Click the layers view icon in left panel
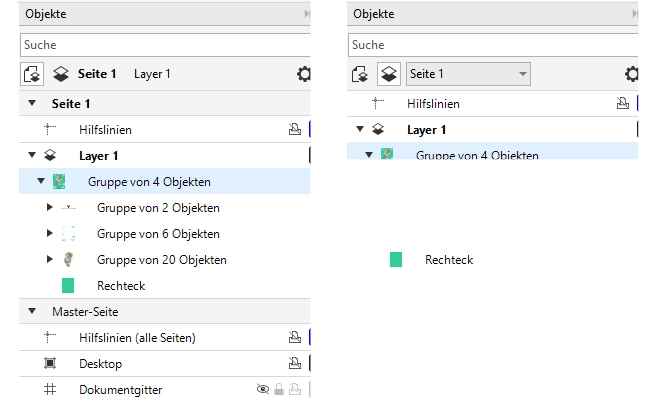This screenshot has width=657, height=418. 60,74
